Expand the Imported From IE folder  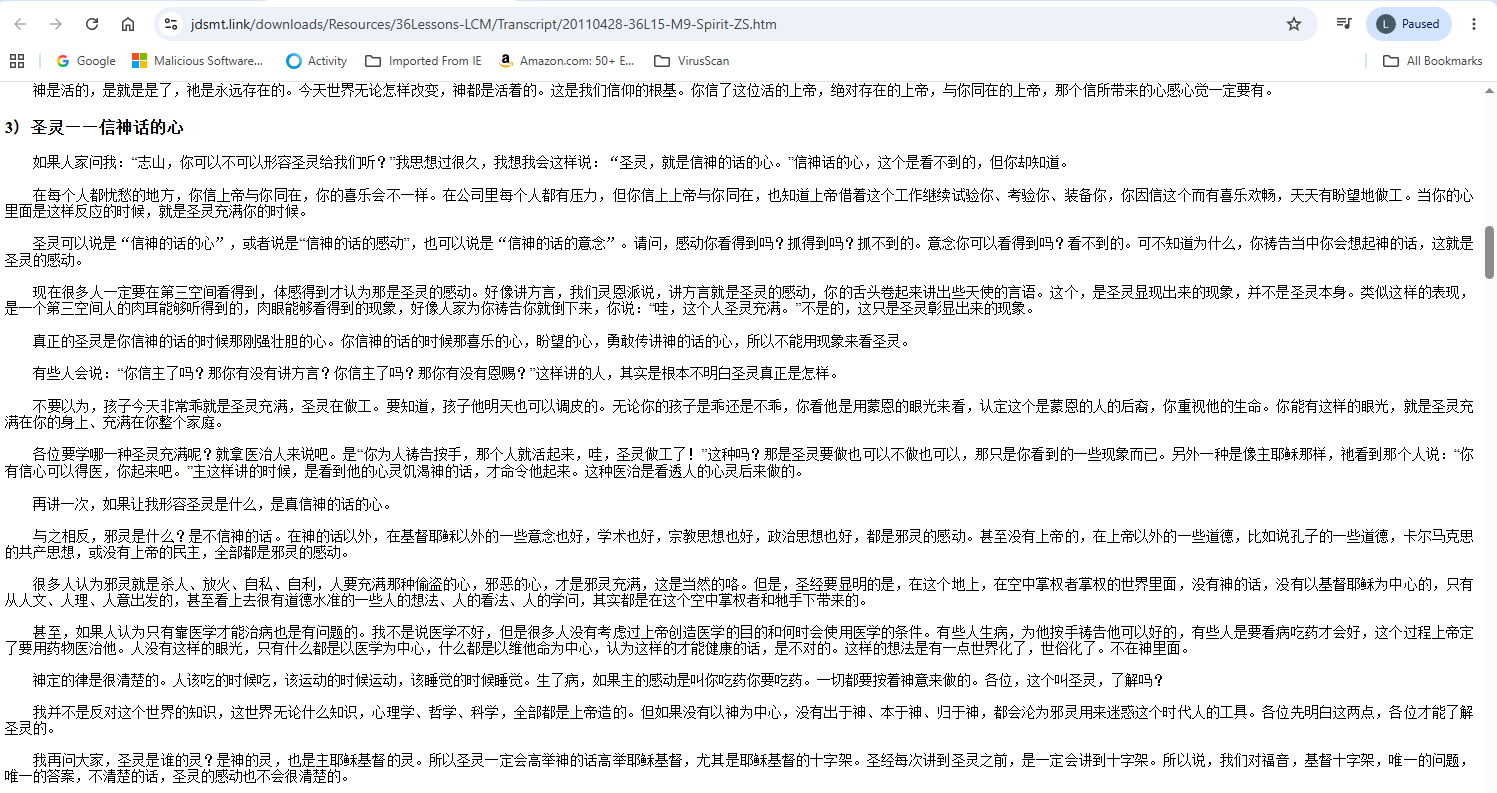click(x=423, y=61)
